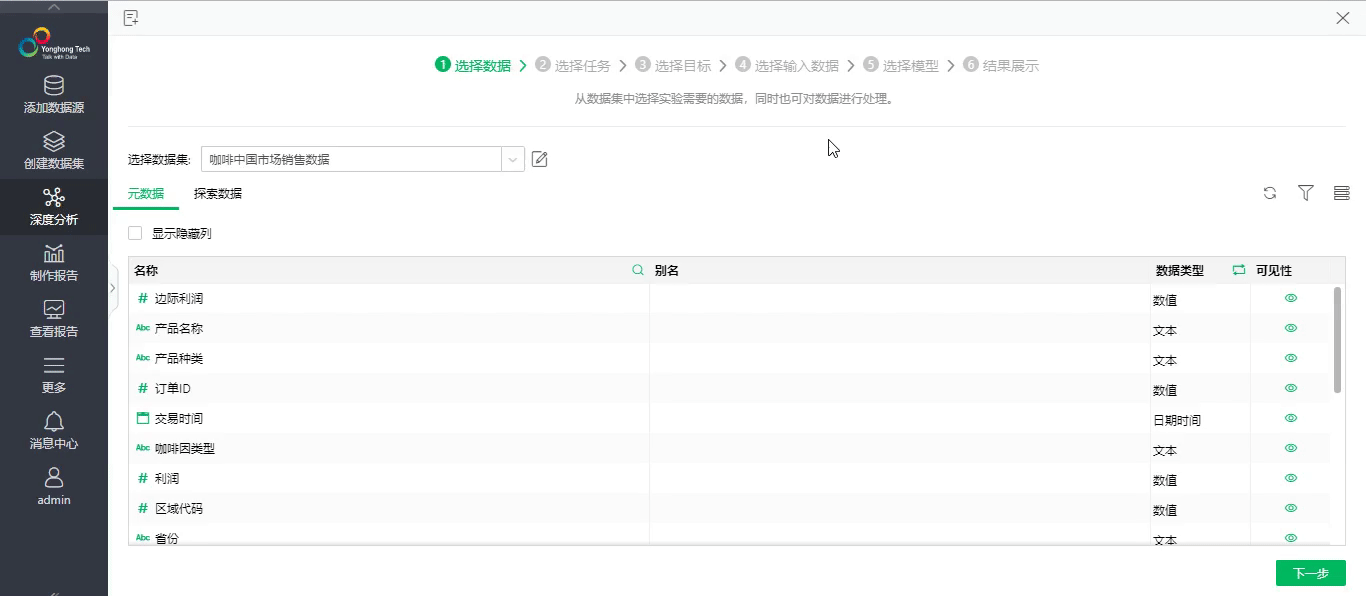Go to step 2 选择任务
Viewport: 1366px width, 596px height.
pos(573,65)
